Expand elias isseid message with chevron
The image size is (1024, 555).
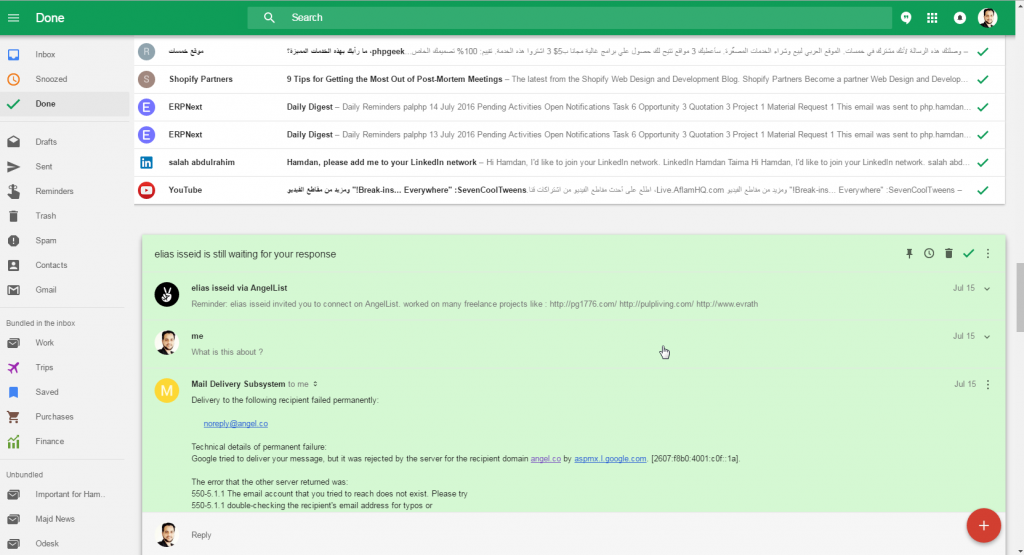click(x=987, y=288)
